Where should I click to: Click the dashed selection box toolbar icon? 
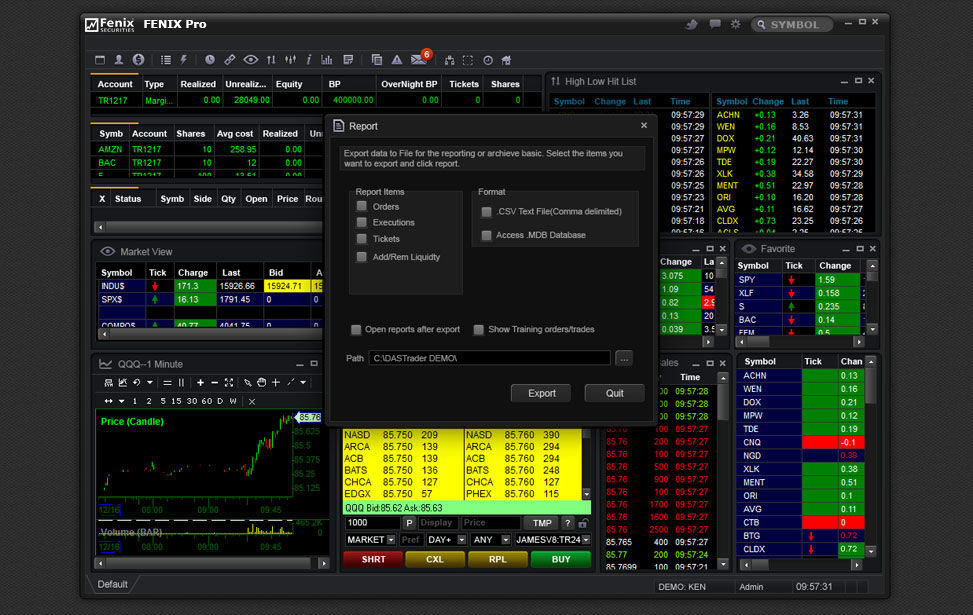point(468,60)
